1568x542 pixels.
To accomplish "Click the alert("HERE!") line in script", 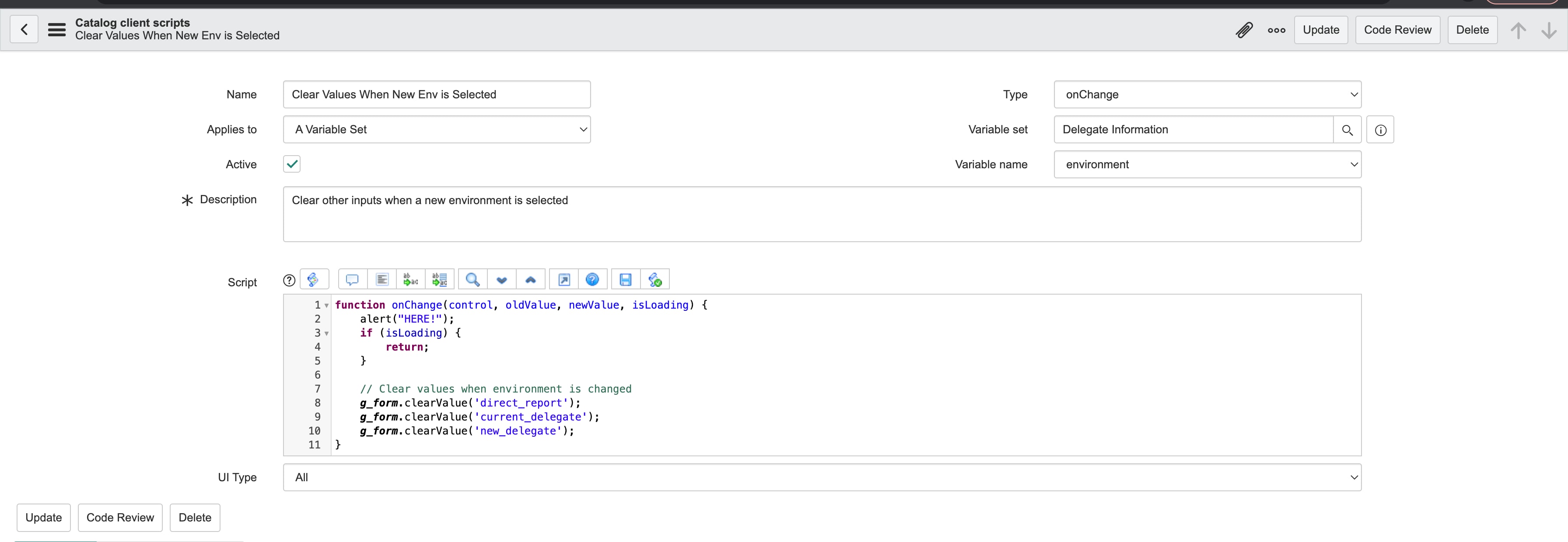I will (406, 319).
